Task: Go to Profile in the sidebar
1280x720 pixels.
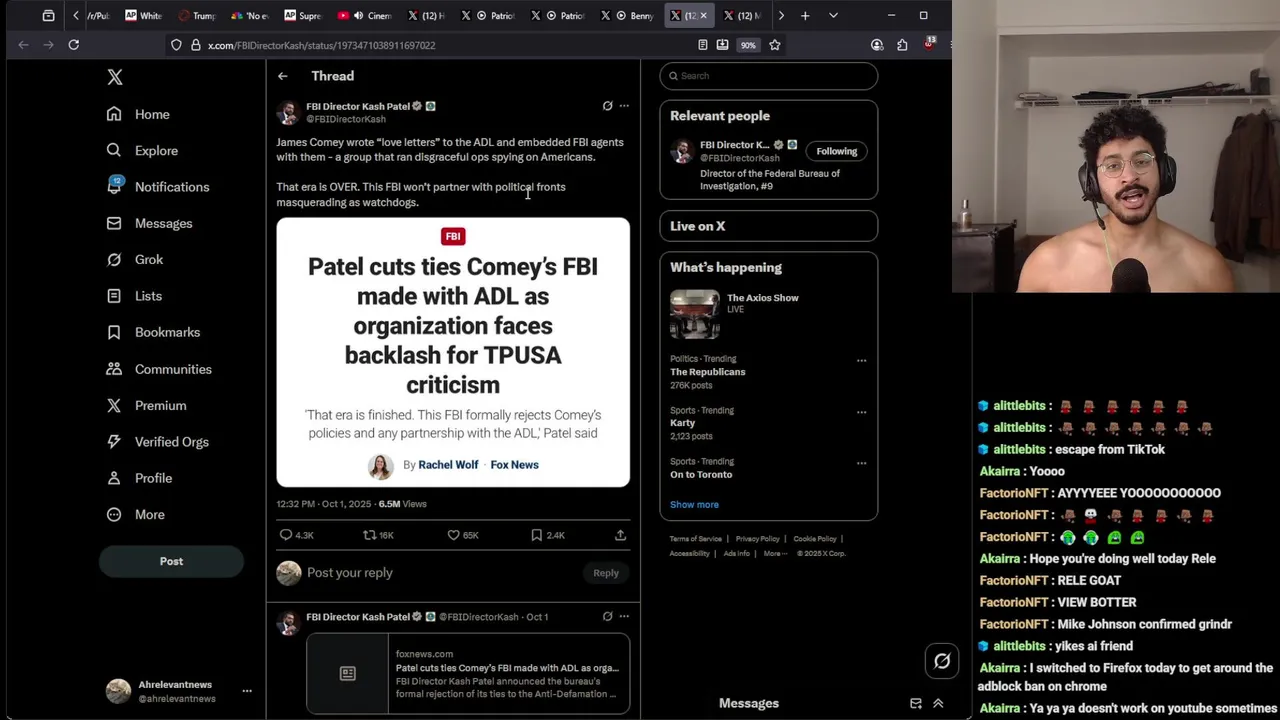Action: tap(140, 478)
